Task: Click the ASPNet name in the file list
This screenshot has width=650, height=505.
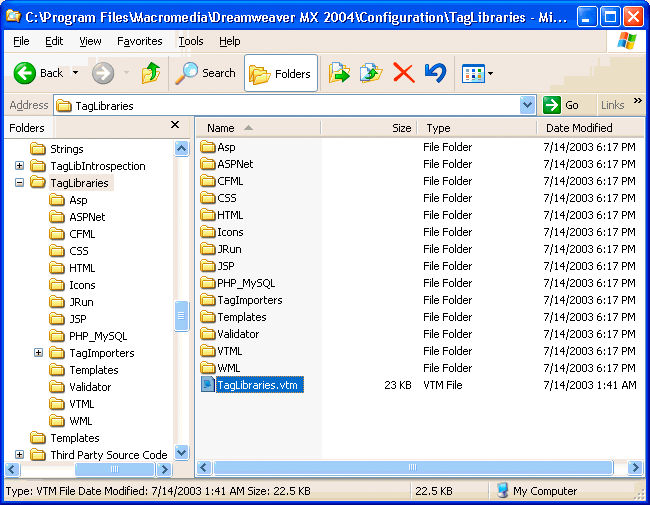Action: pyautogui.click(x=235, y=164)
